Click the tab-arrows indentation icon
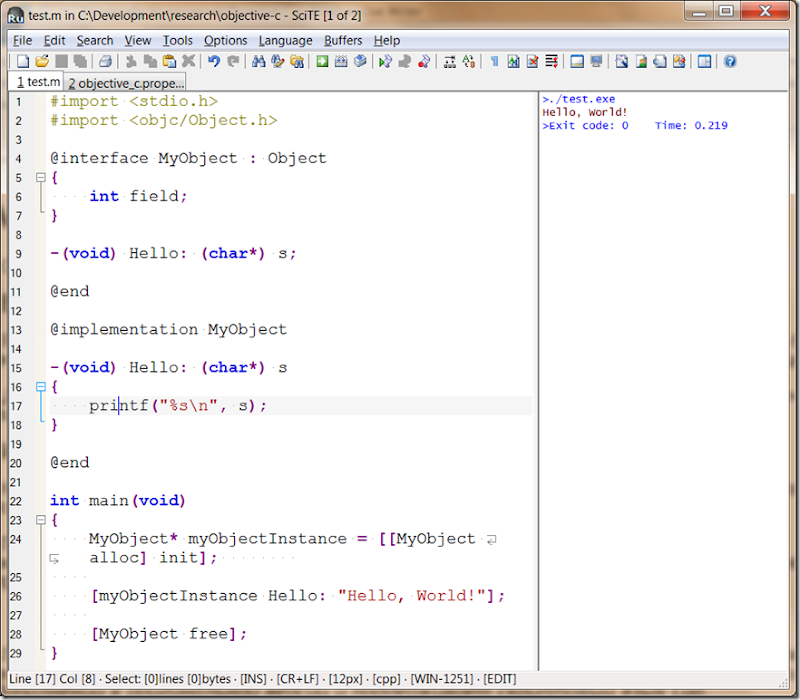 click(449, 62)
